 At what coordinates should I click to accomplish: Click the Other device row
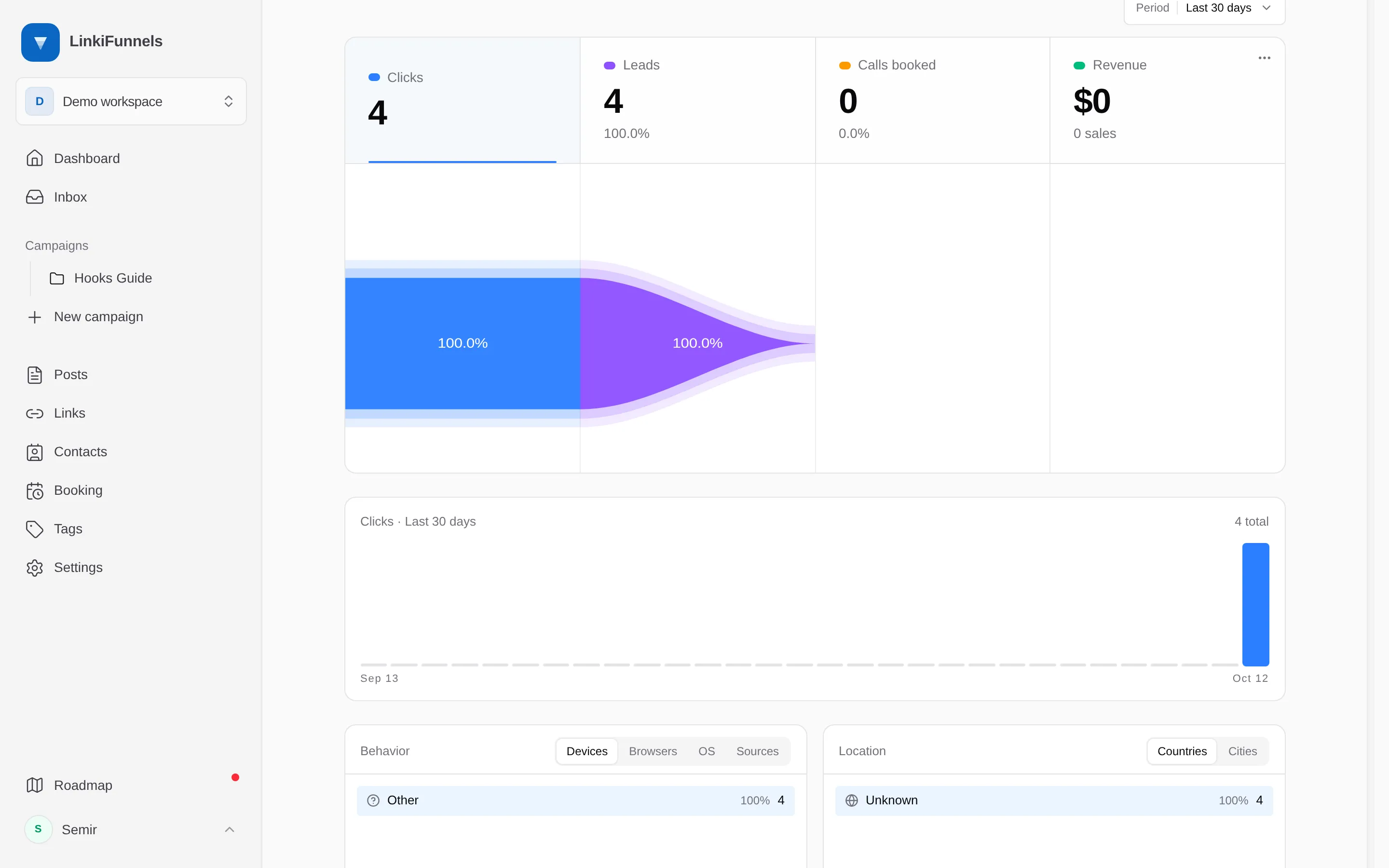(576, 800)
